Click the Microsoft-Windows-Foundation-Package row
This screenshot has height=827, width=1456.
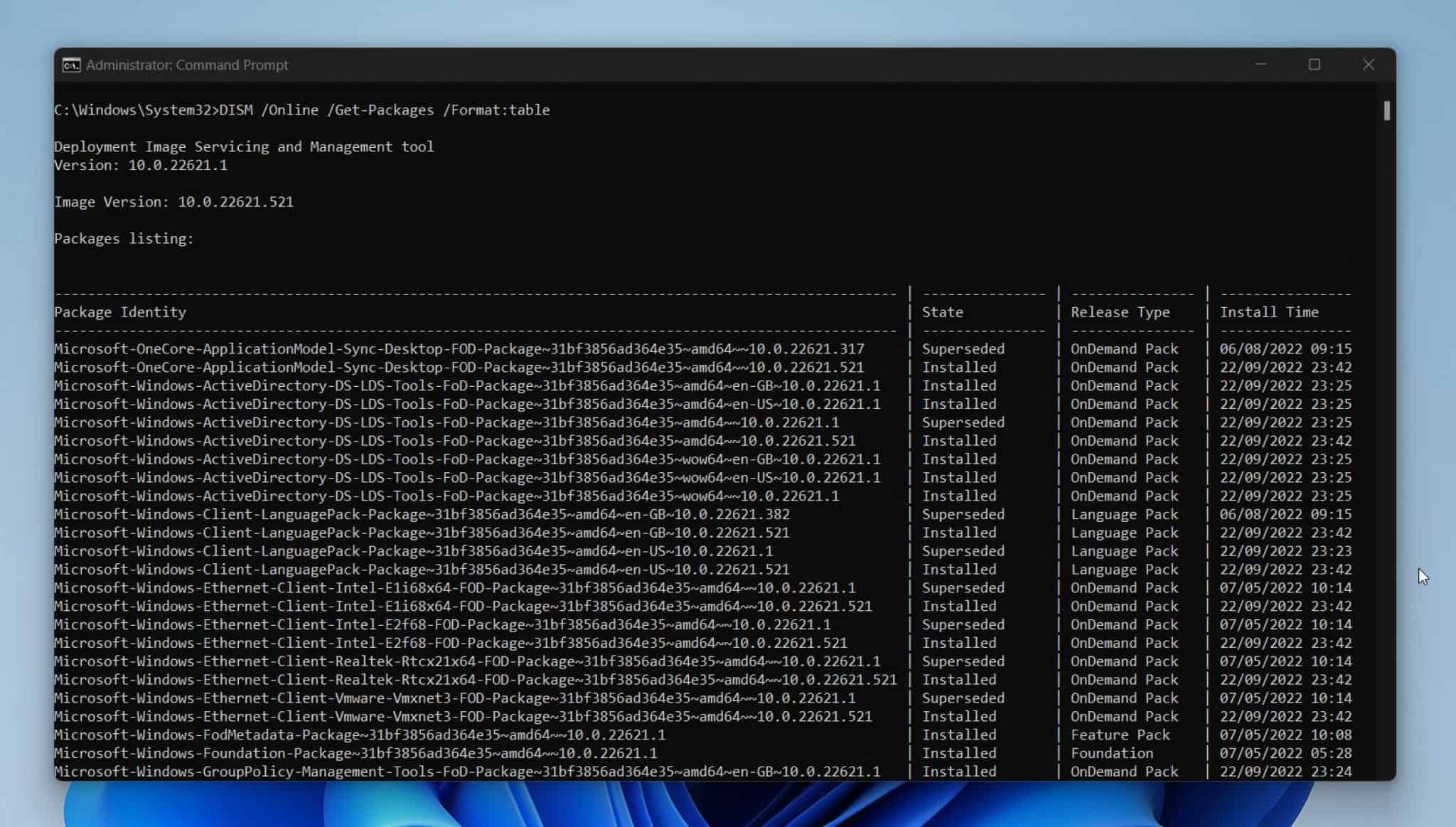[x=355, y=754]
